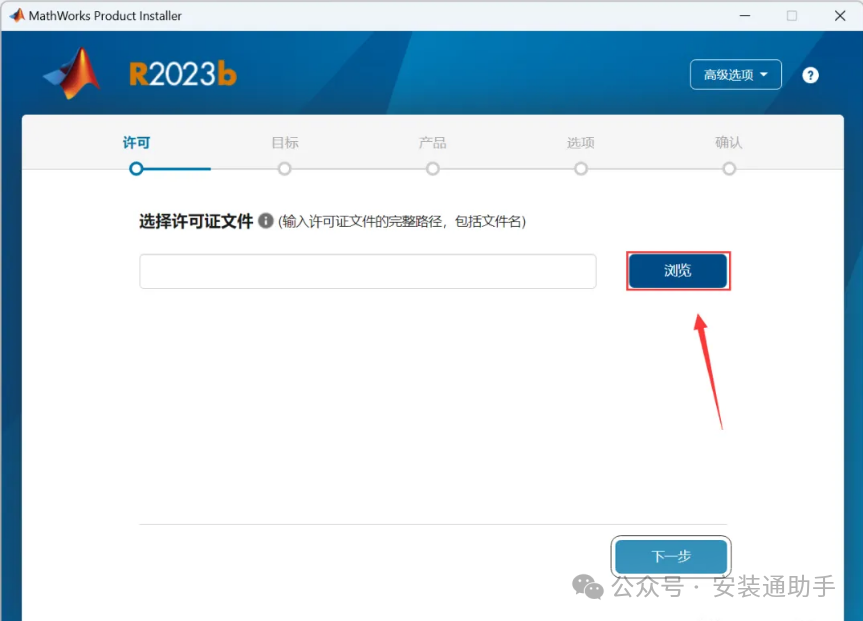
Task: Select the 目标 step tab
Action: (x=285, y=143)
